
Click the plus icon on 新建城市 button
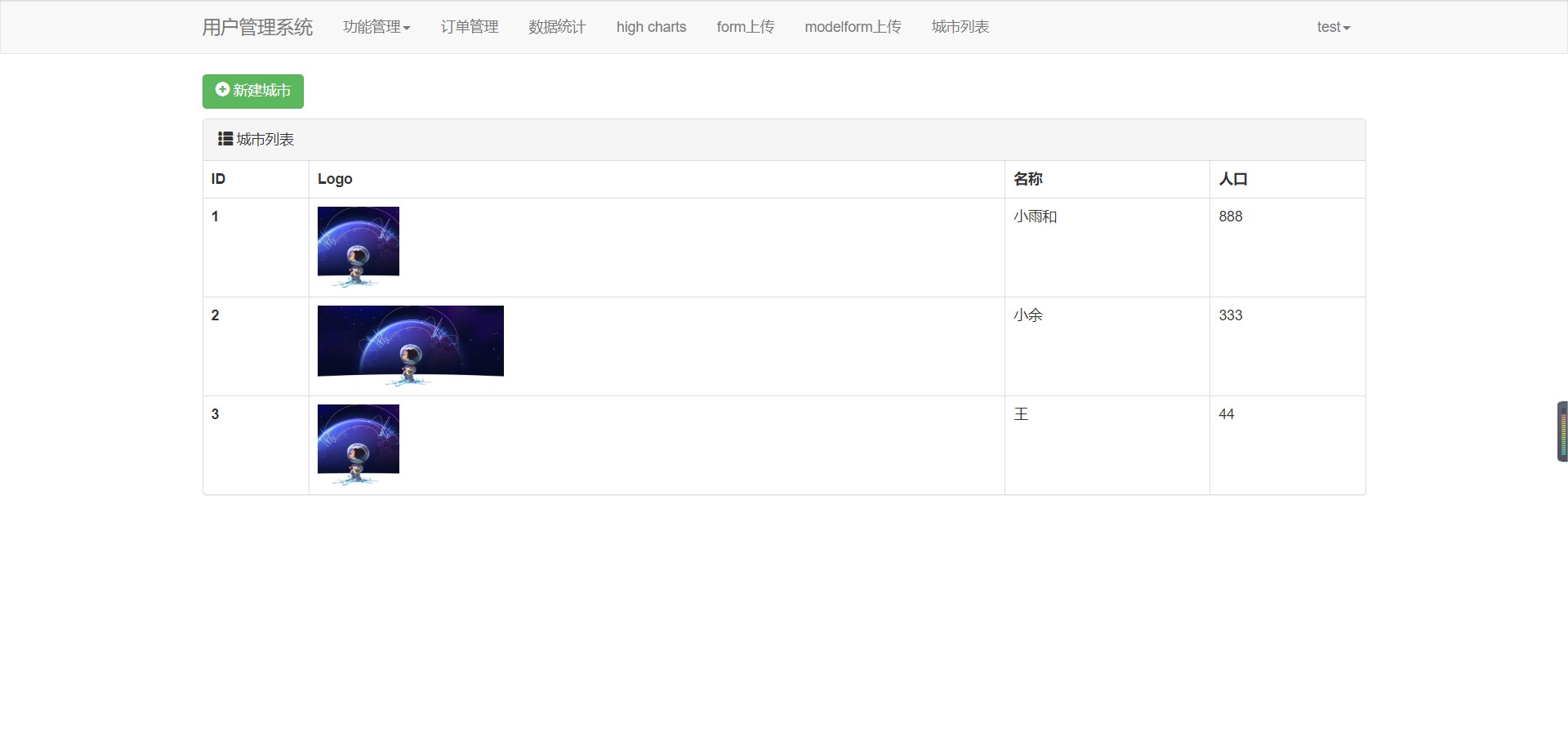(221, 91)
